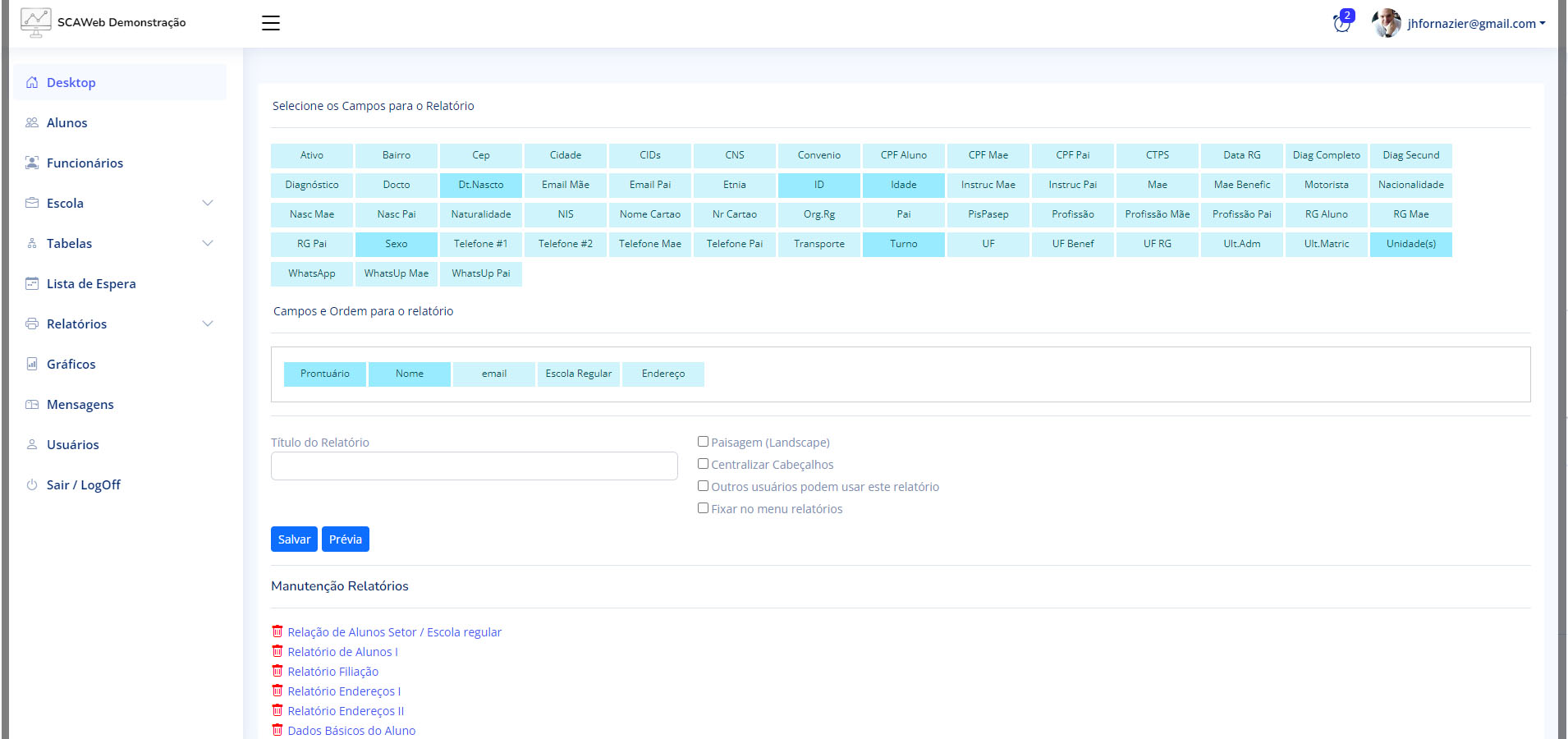Toggle Fixar no menu relatórios checkbox
The image size is (1568, 739).
(703, 508)
